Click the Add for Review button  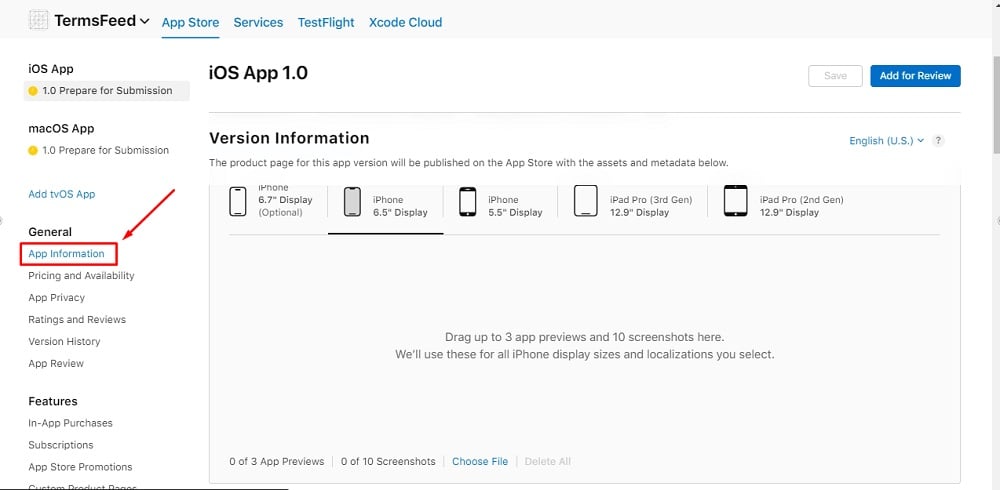(x=915, y=76)
